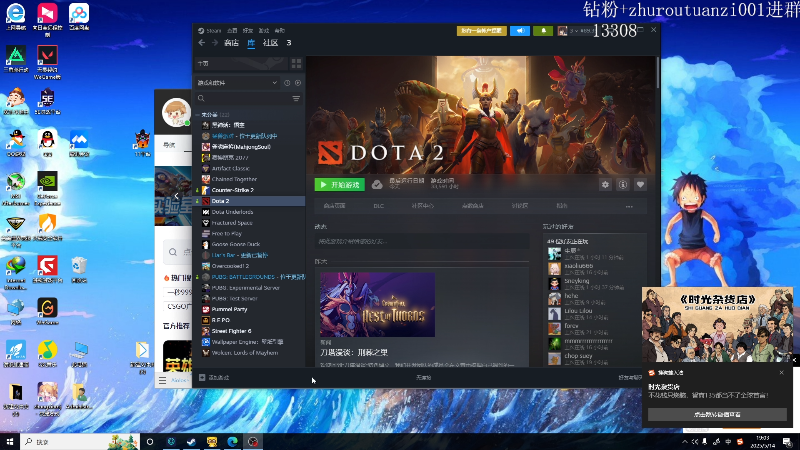Open the DLC tab on Dota 2 page
The height and width of the screenshot is (450, 800).
click(379, 206)
